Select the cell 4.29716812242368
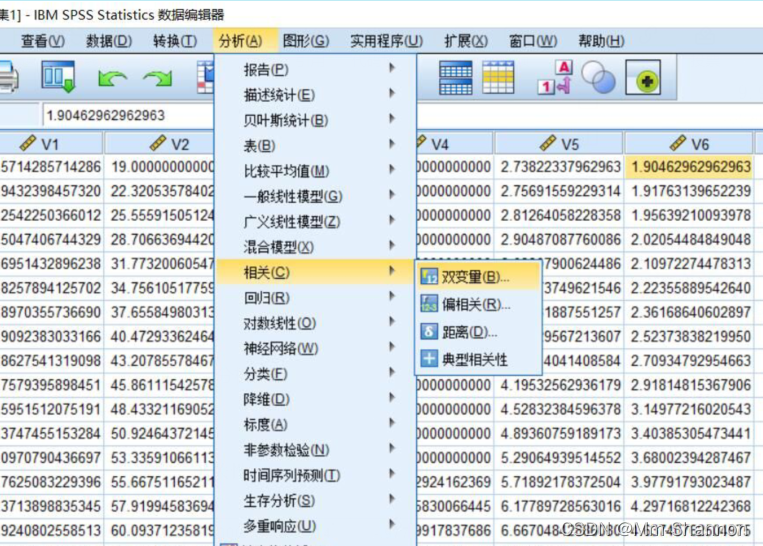 point(689,507)
